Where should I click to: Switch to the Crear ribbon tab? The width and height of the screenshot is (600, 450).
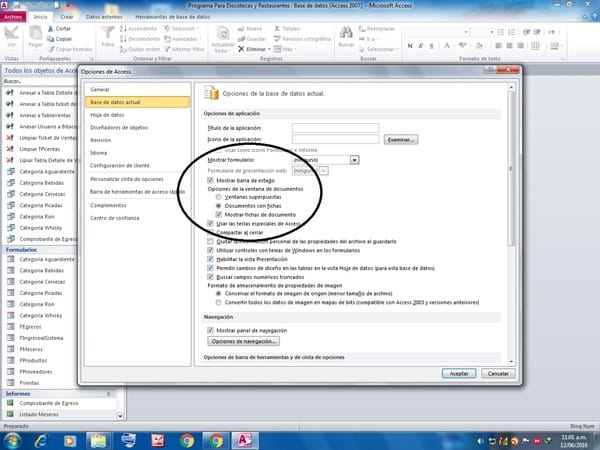pos(66,17)
